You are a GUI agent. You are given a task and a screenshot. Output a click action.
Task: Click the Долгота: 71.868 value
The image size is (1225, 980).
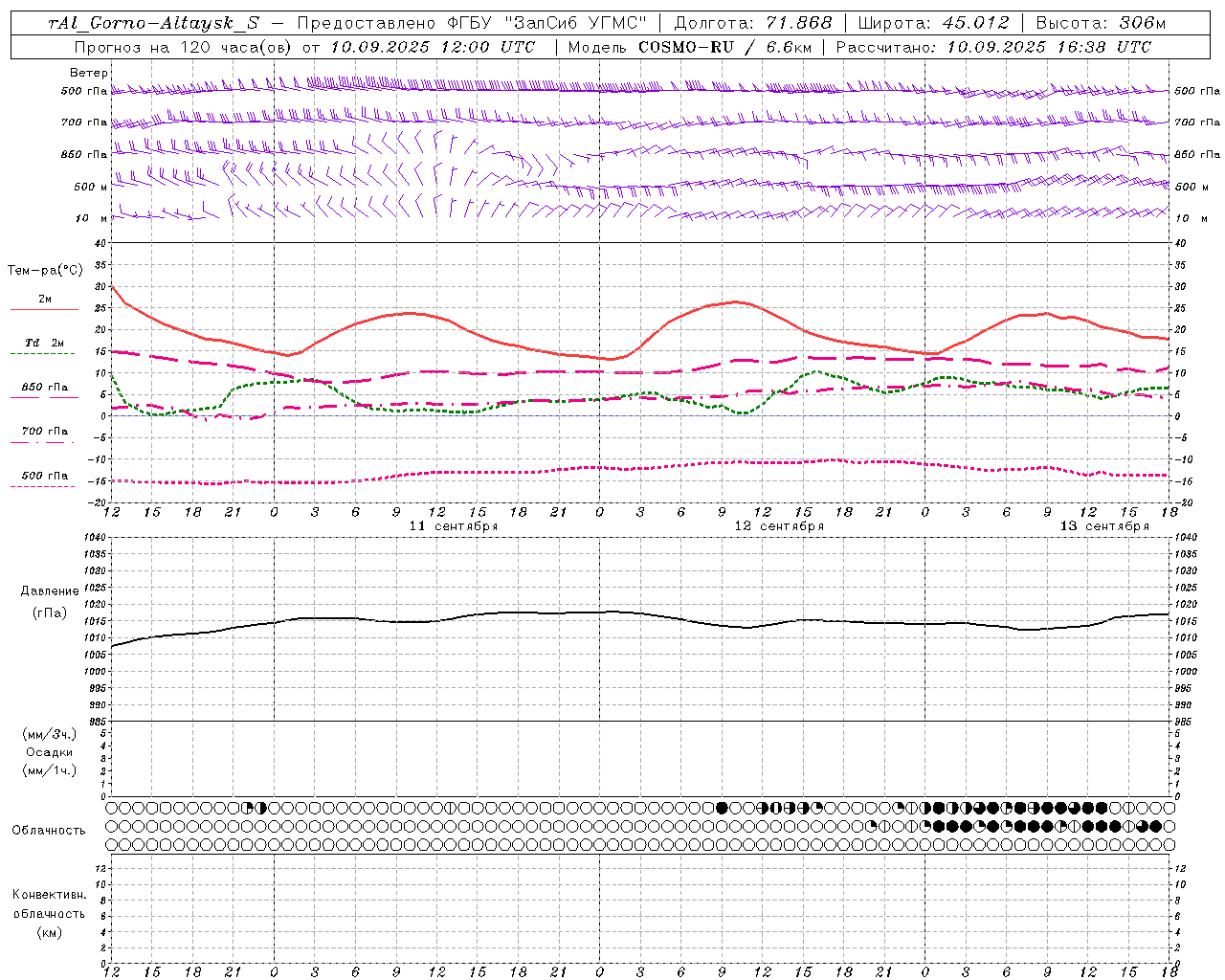tap(753, 23)
